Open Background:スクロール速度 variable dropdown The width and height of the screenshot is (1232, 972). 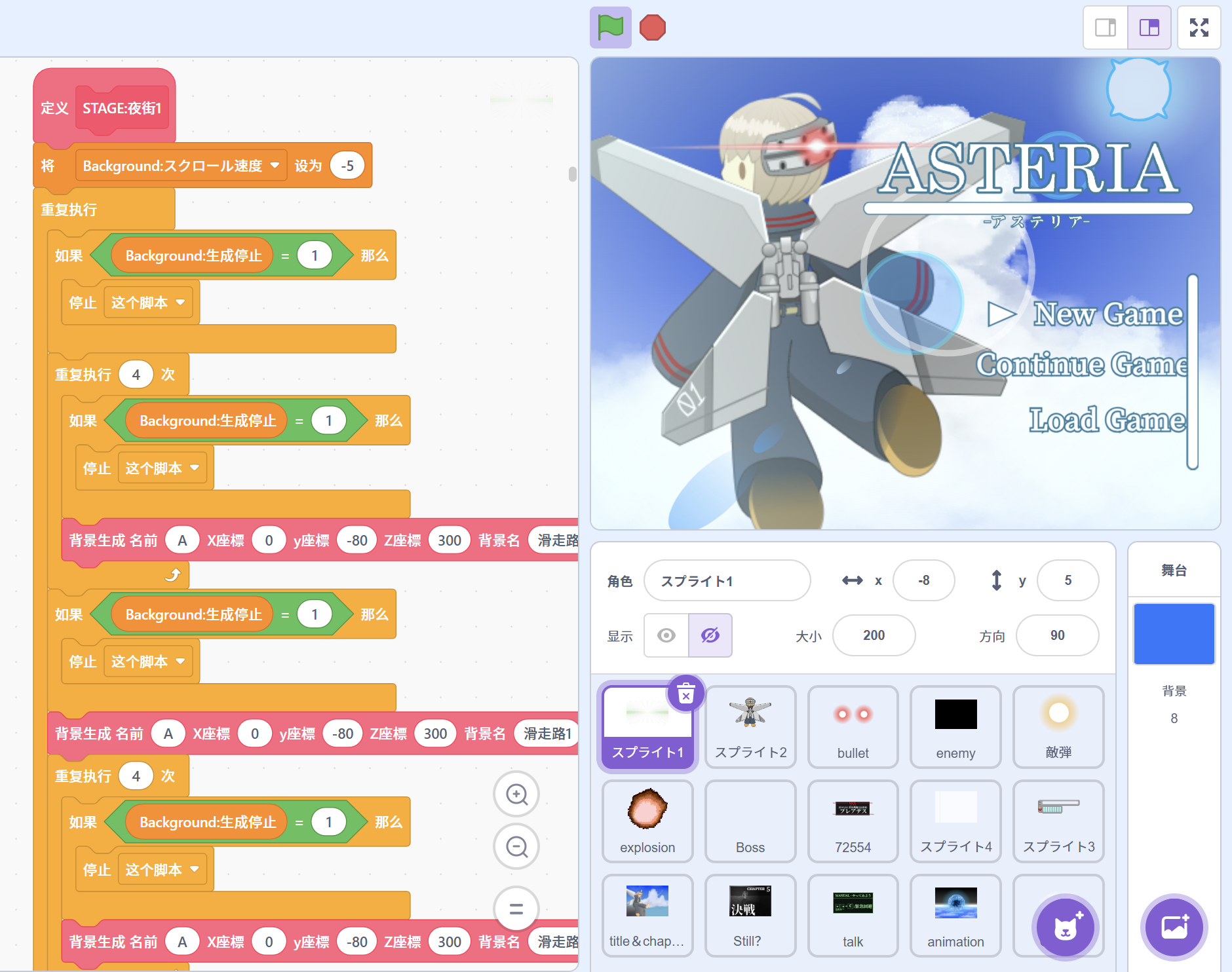point(181,166)
